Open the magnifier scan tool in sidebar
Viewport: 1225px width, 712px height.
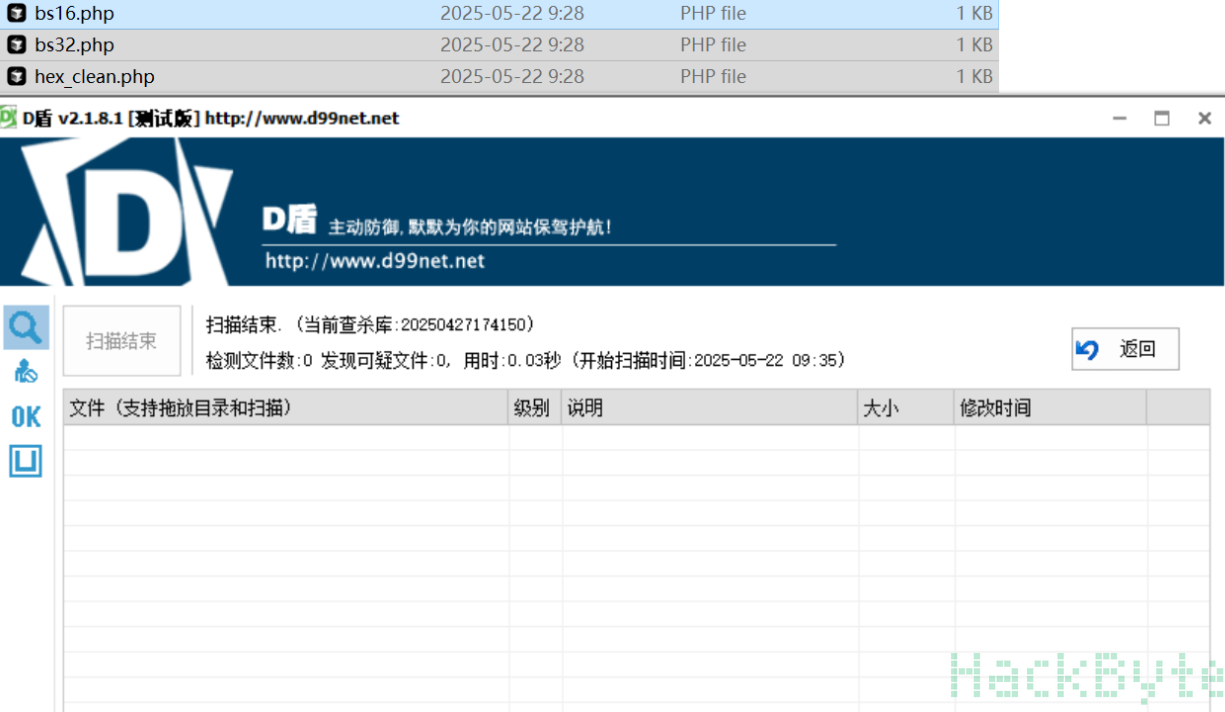pyautogui.click(x=25, y=327)
